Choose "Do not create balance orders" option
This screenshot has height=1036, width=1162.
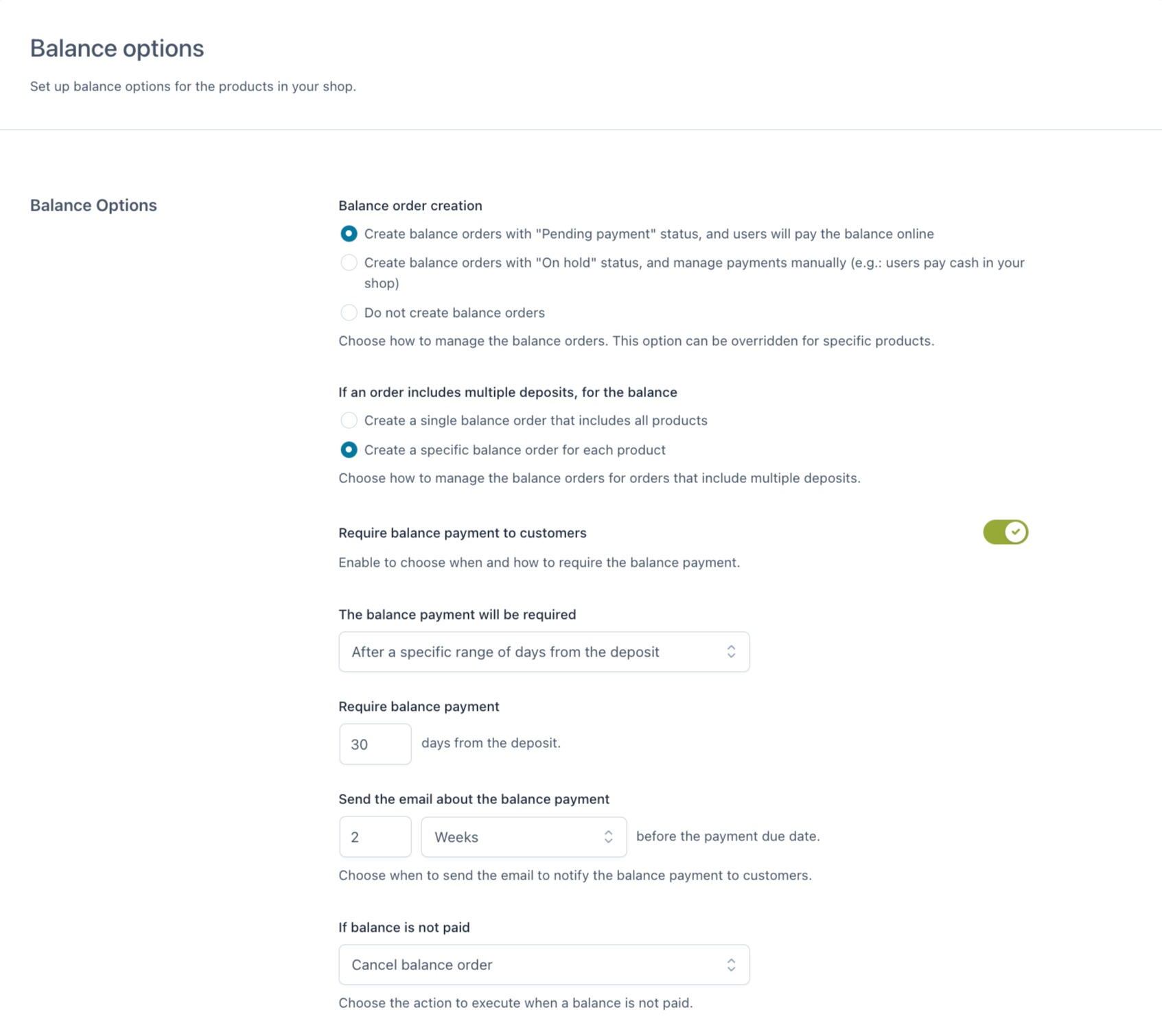(349, 313)
